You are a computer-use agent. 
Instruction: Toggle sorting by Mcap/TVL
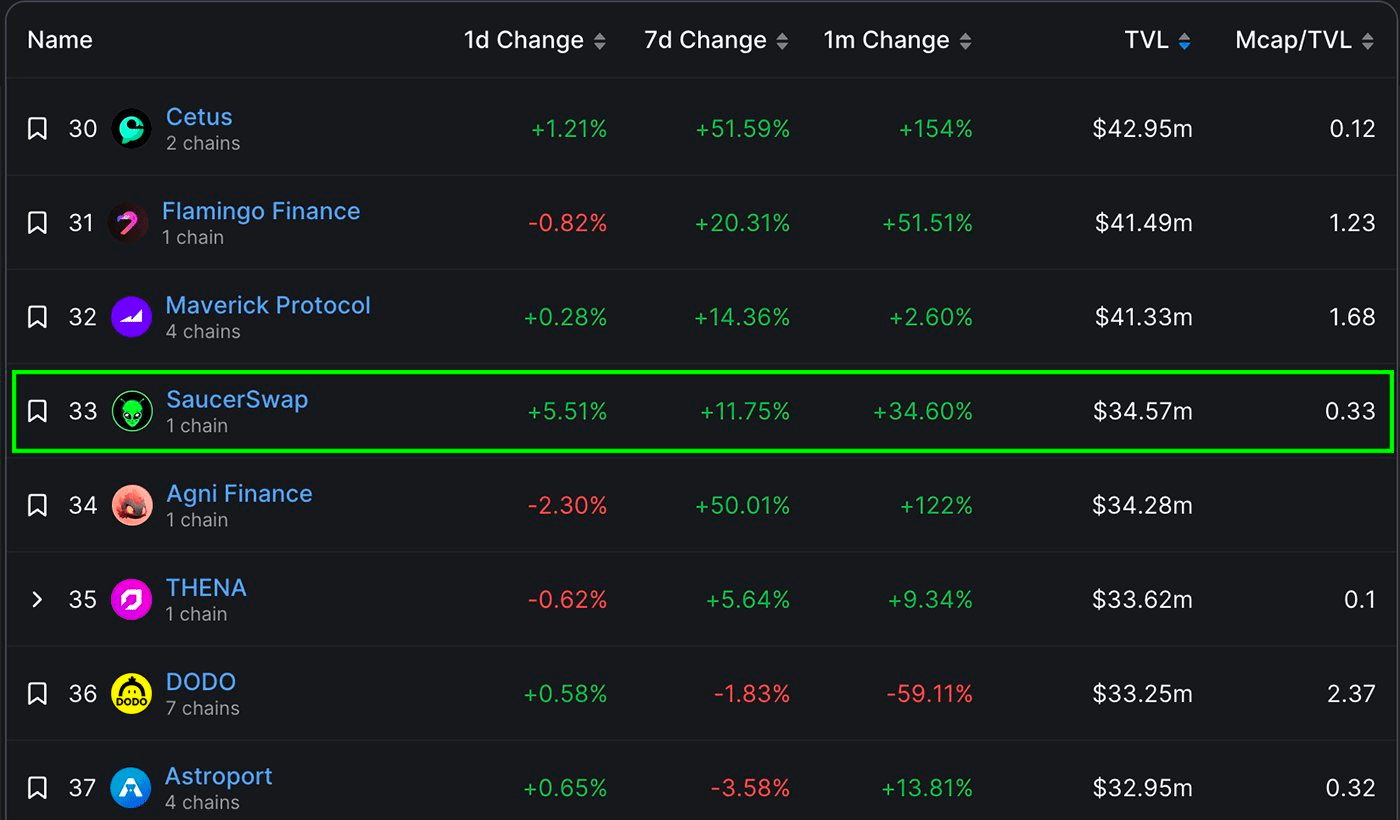pos(1304,40)
